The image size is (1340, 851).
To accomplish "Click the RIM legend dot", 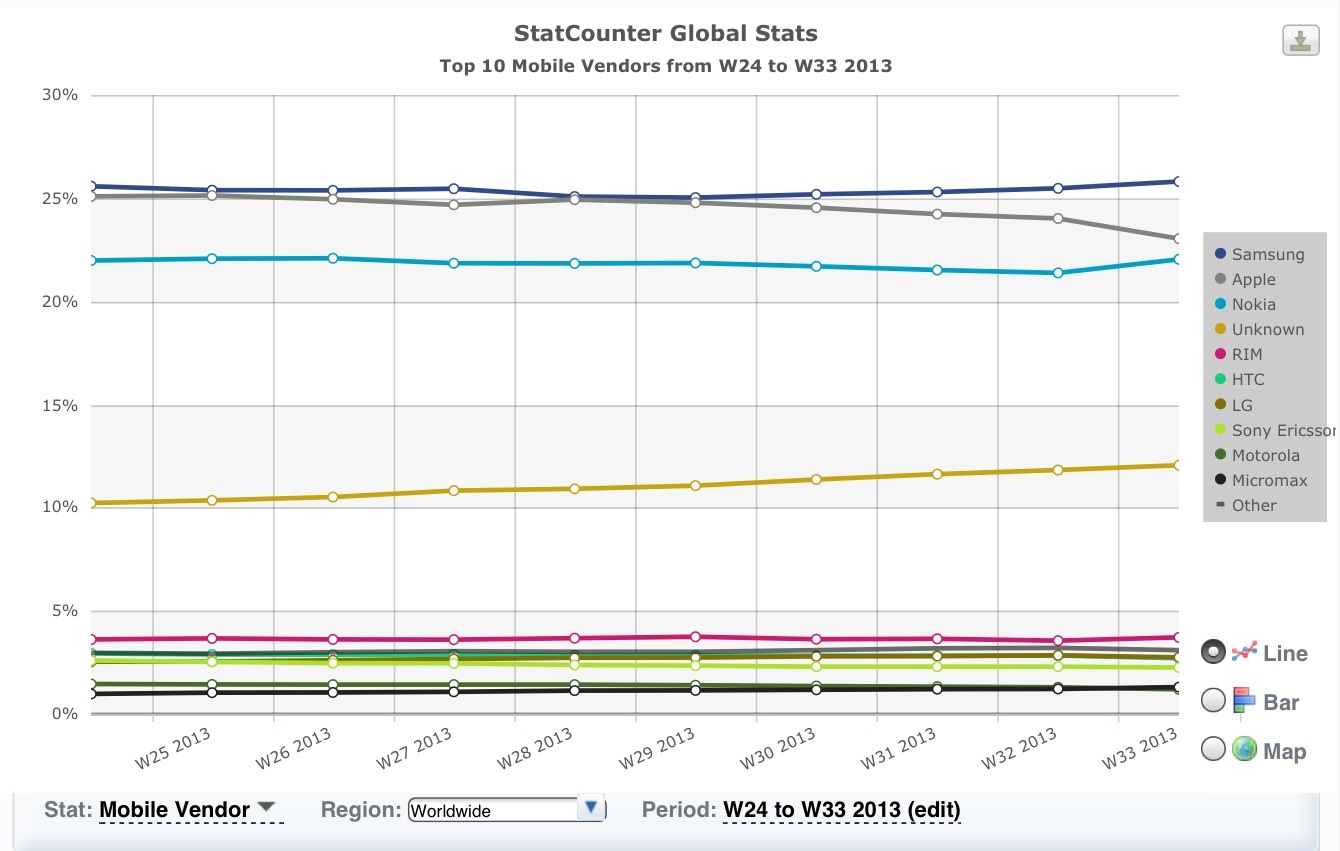I will (1219, 354).
